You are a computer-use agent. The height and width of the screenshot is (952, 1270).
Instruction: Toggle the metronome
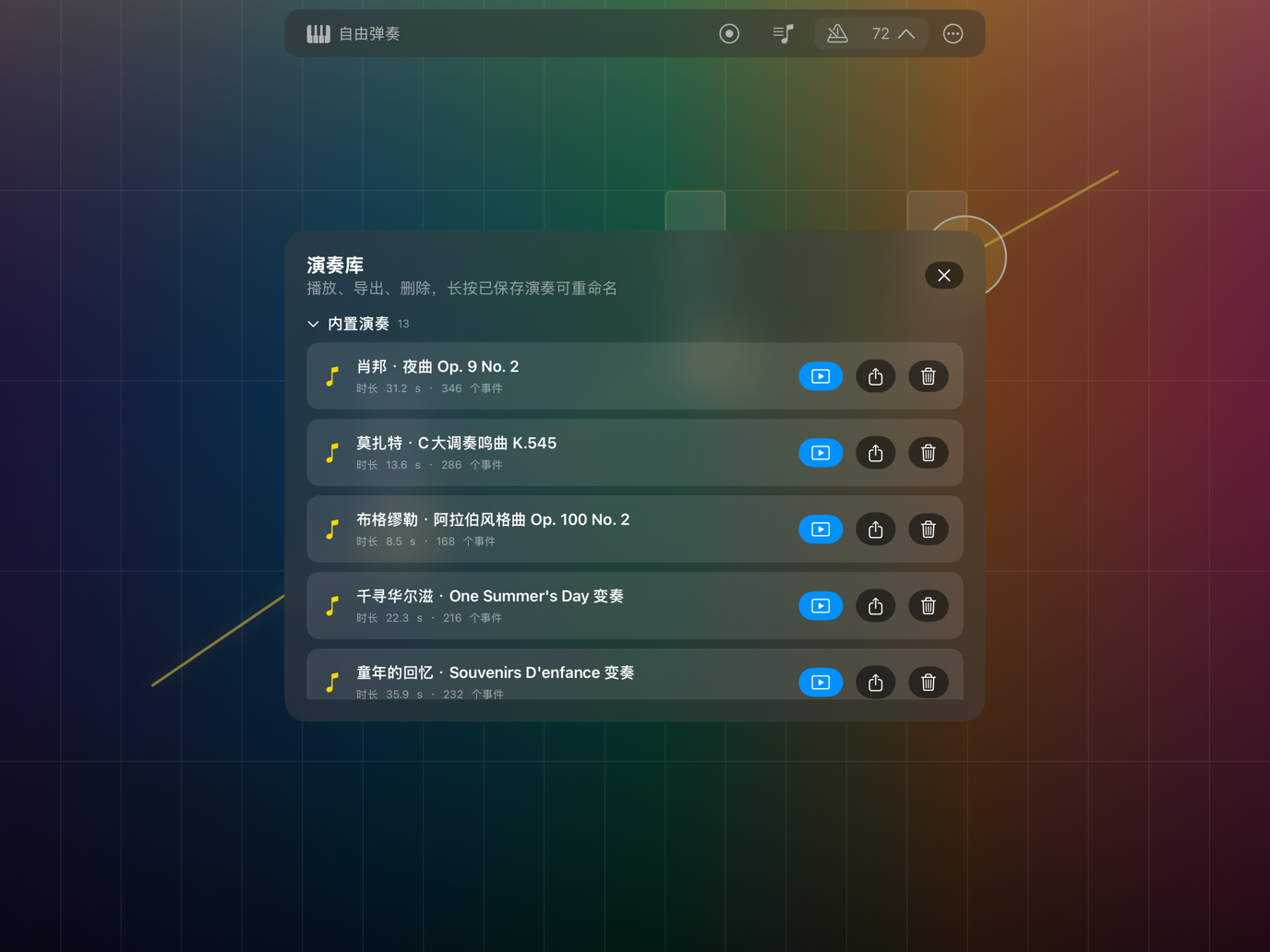point(837,34)
